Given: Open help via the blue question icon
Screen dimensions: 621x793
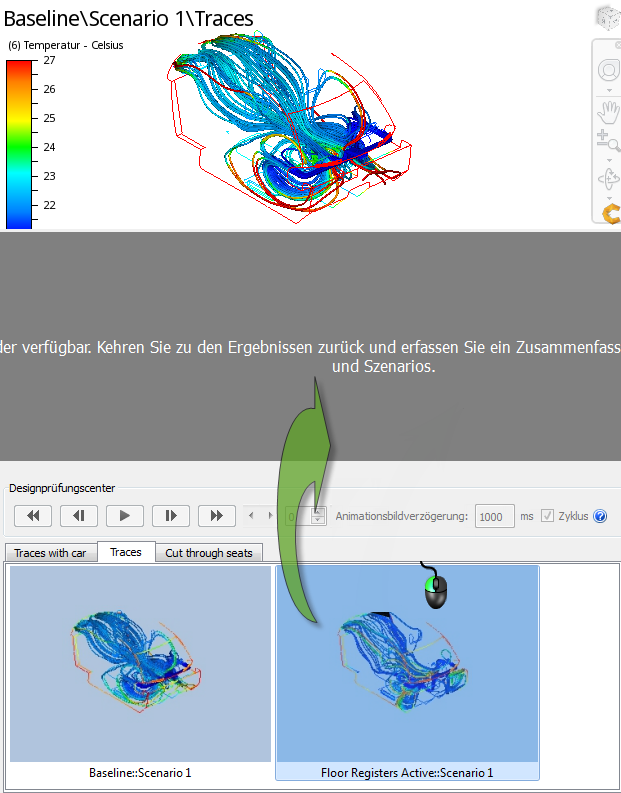Looking at the screenshot, I should coord(600,516).
